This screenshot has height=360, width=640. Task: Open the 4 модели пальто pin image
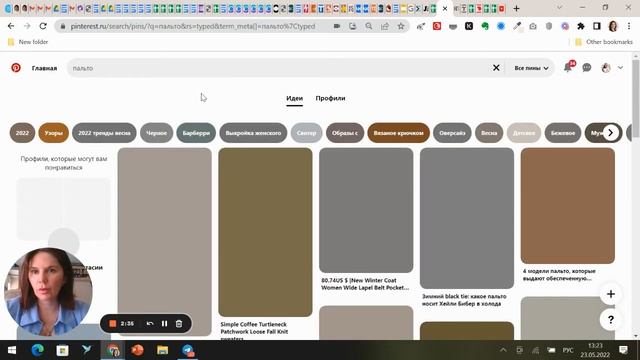coord(568,206)
